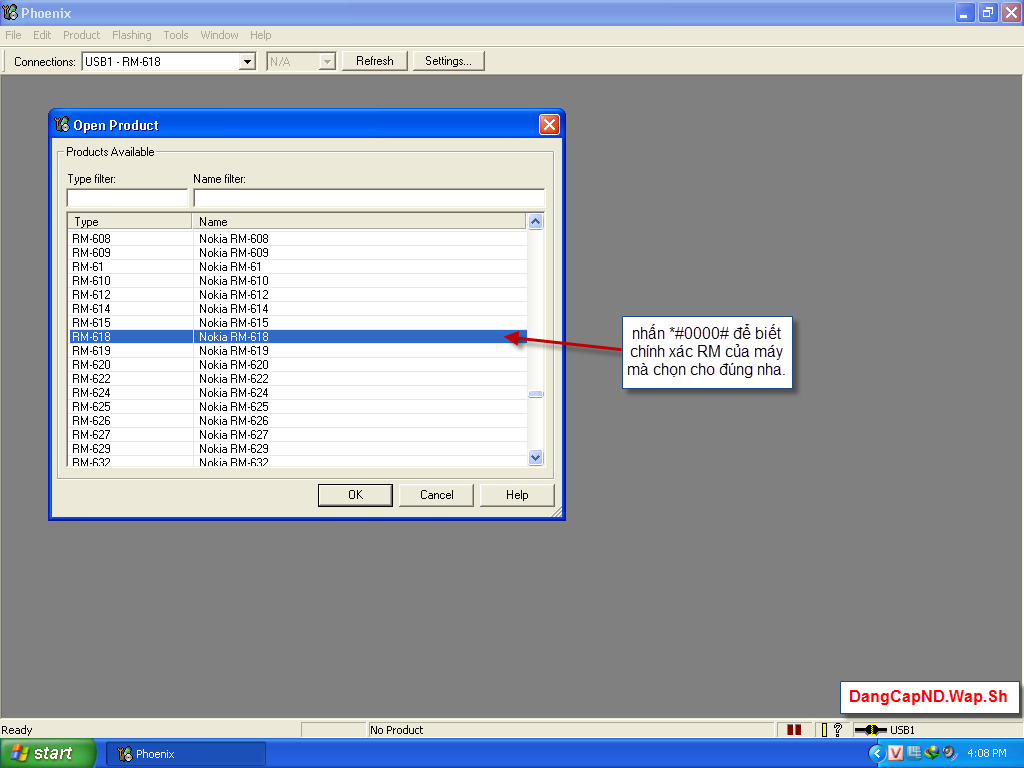Screen dimensions: 1024x768
Task: Select the RM-619 row
Action: click(298, 351)
